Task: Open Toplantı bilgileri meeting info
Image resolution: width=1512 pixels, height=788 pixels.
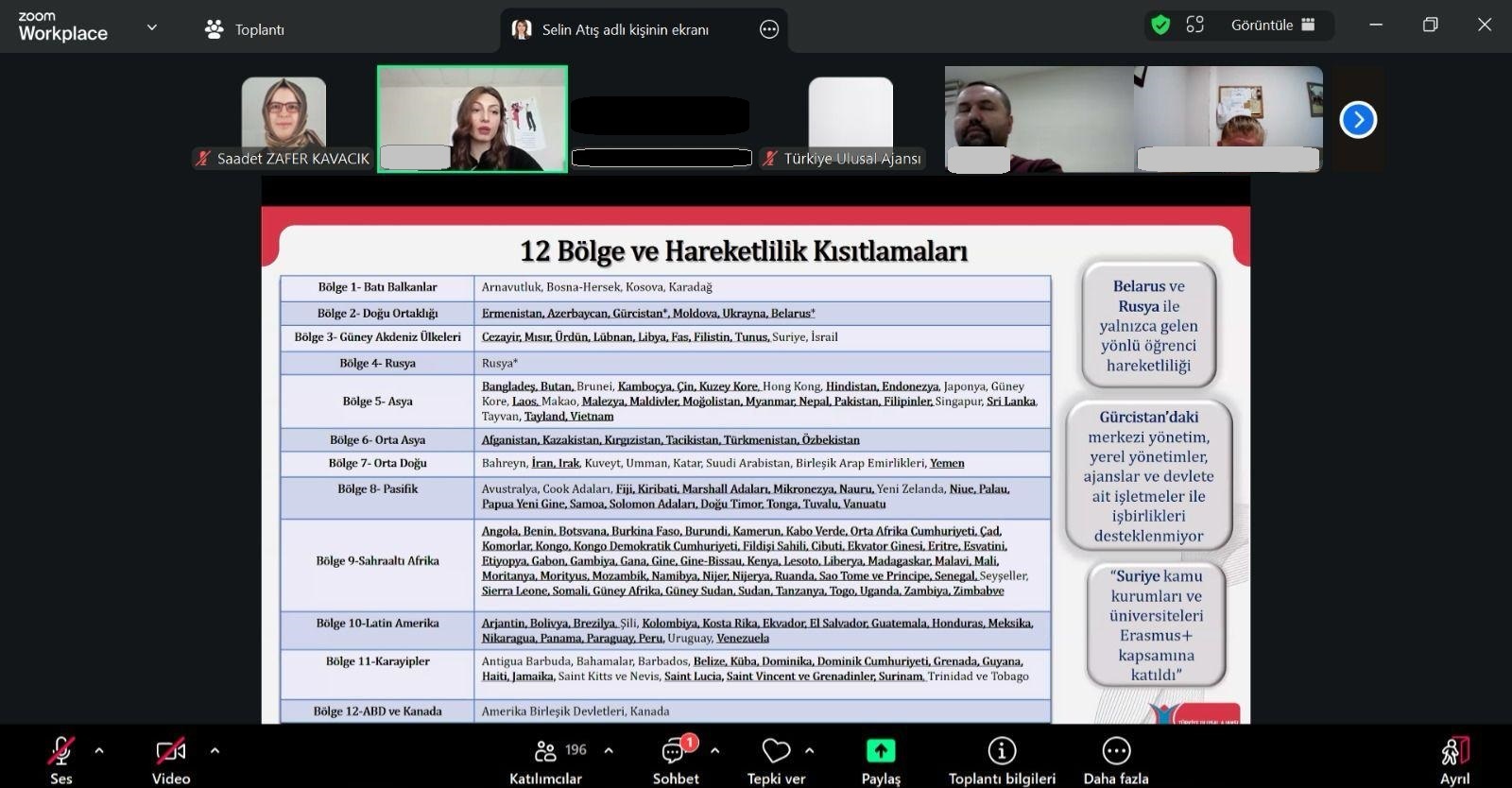Action: click(x=1002, y=751)
